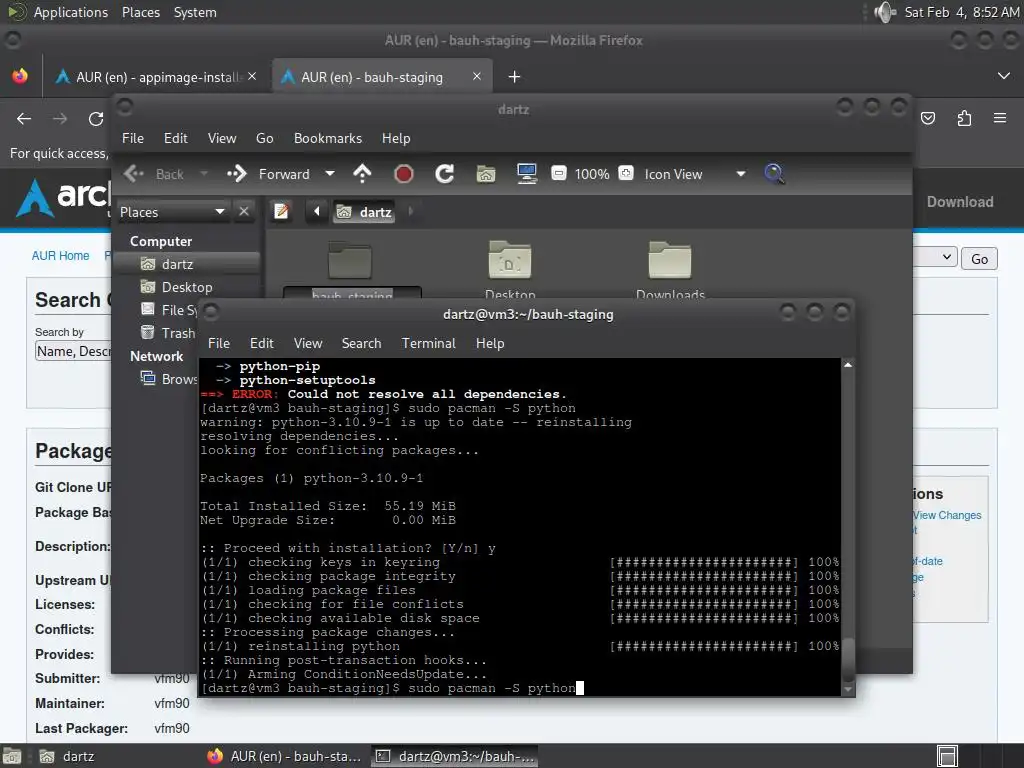1024x768 pixels.
Task: Open the Firefox hamburger menu
Action: tap(1000, 118)
